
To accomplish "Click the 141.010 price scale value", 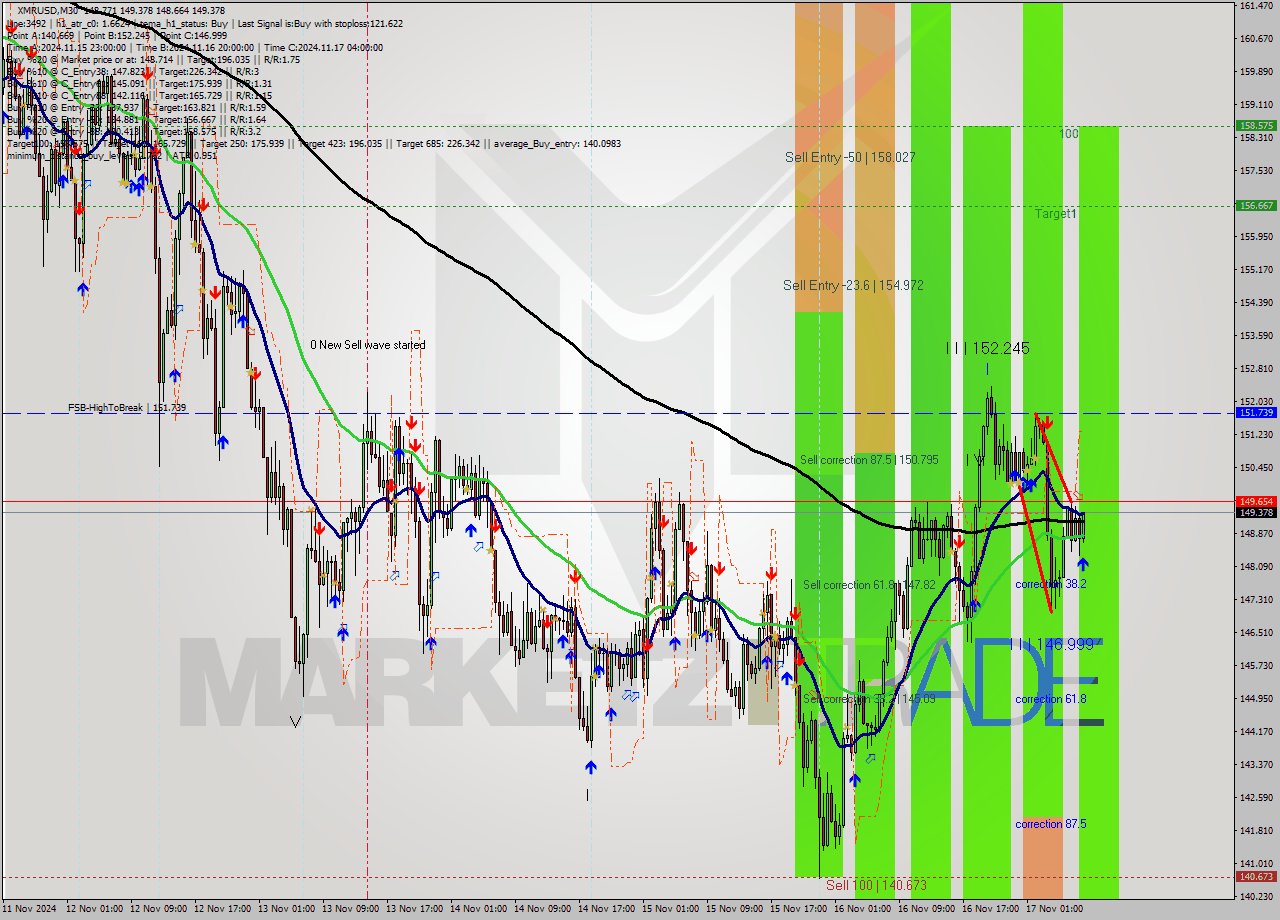I will click(1256, 863).
